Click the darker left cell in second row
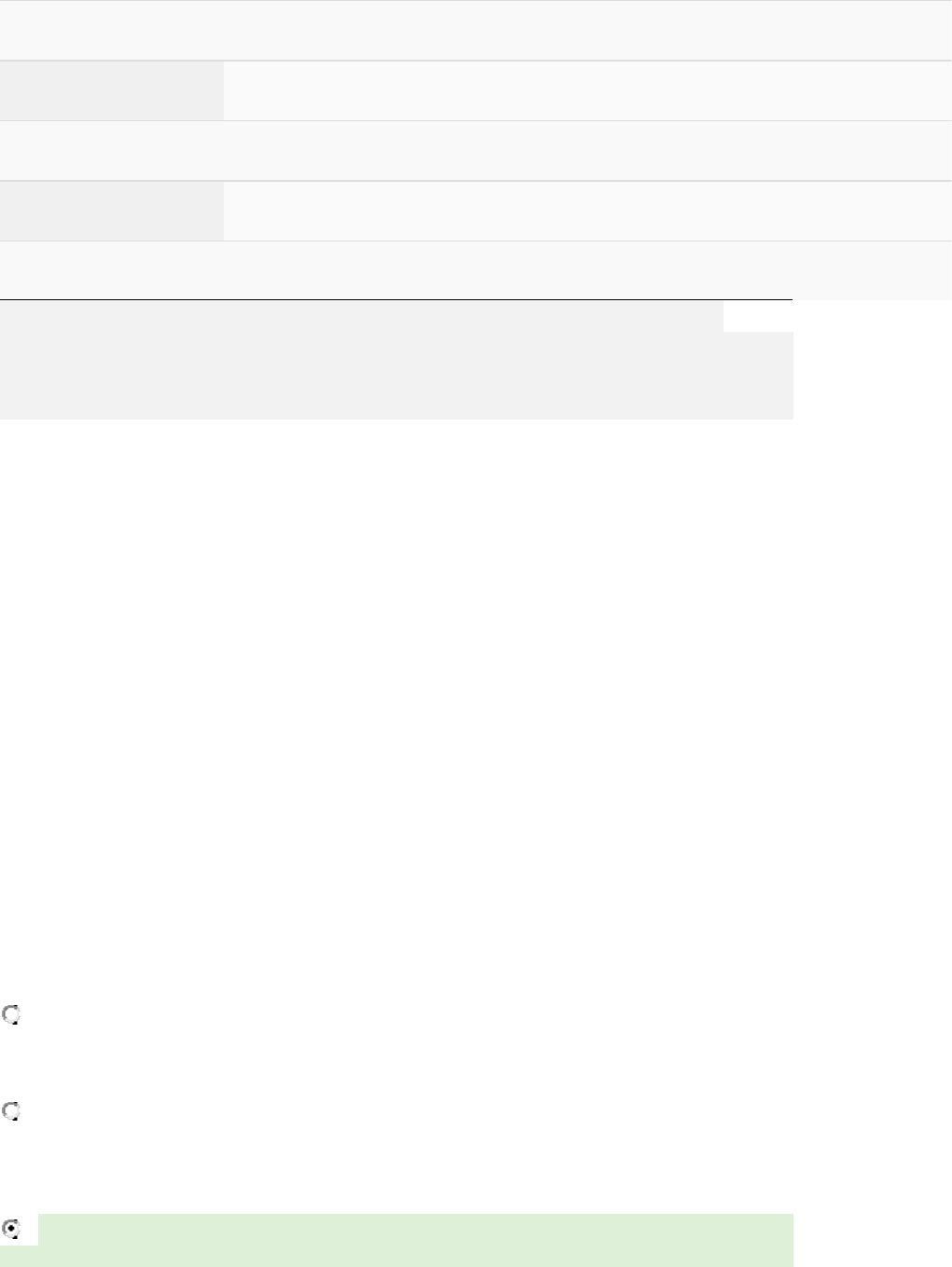Image resolution: width=952 pixels, height=1267 pixels. pos(112,90)
